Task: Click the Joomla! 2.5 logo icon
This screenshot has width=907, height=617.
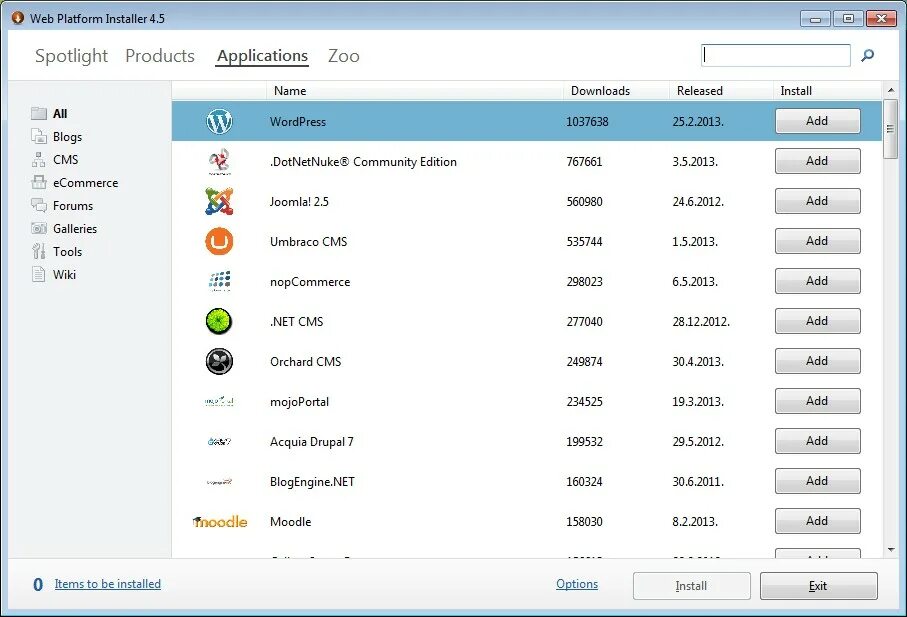Action: coord(219,201)
